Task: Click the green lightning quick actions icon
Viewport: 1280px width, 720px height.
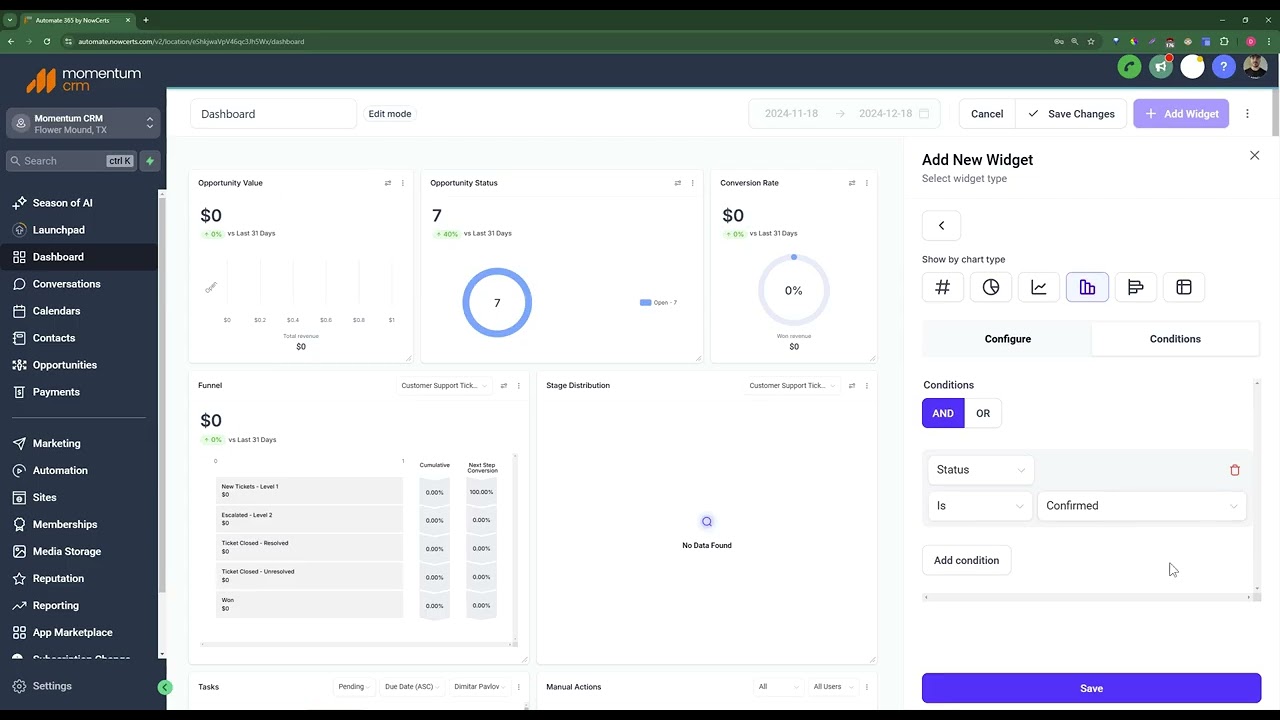Action: [149, 161]
